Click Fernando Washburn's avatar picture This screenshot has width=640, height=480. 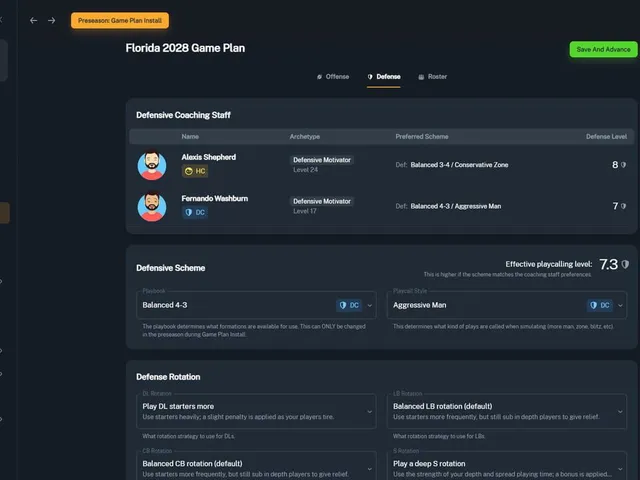[152, 207]
